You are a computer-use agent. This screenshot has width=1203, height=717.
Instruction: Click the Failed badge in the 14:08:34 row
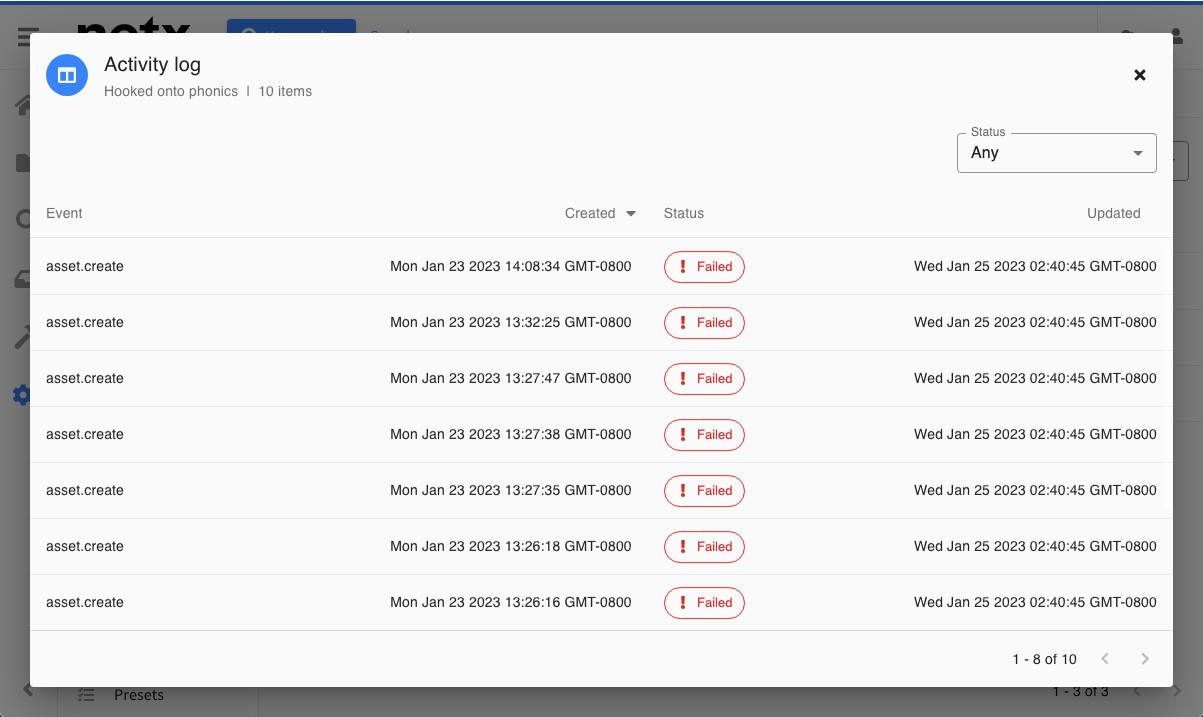[x=704, y=267]
